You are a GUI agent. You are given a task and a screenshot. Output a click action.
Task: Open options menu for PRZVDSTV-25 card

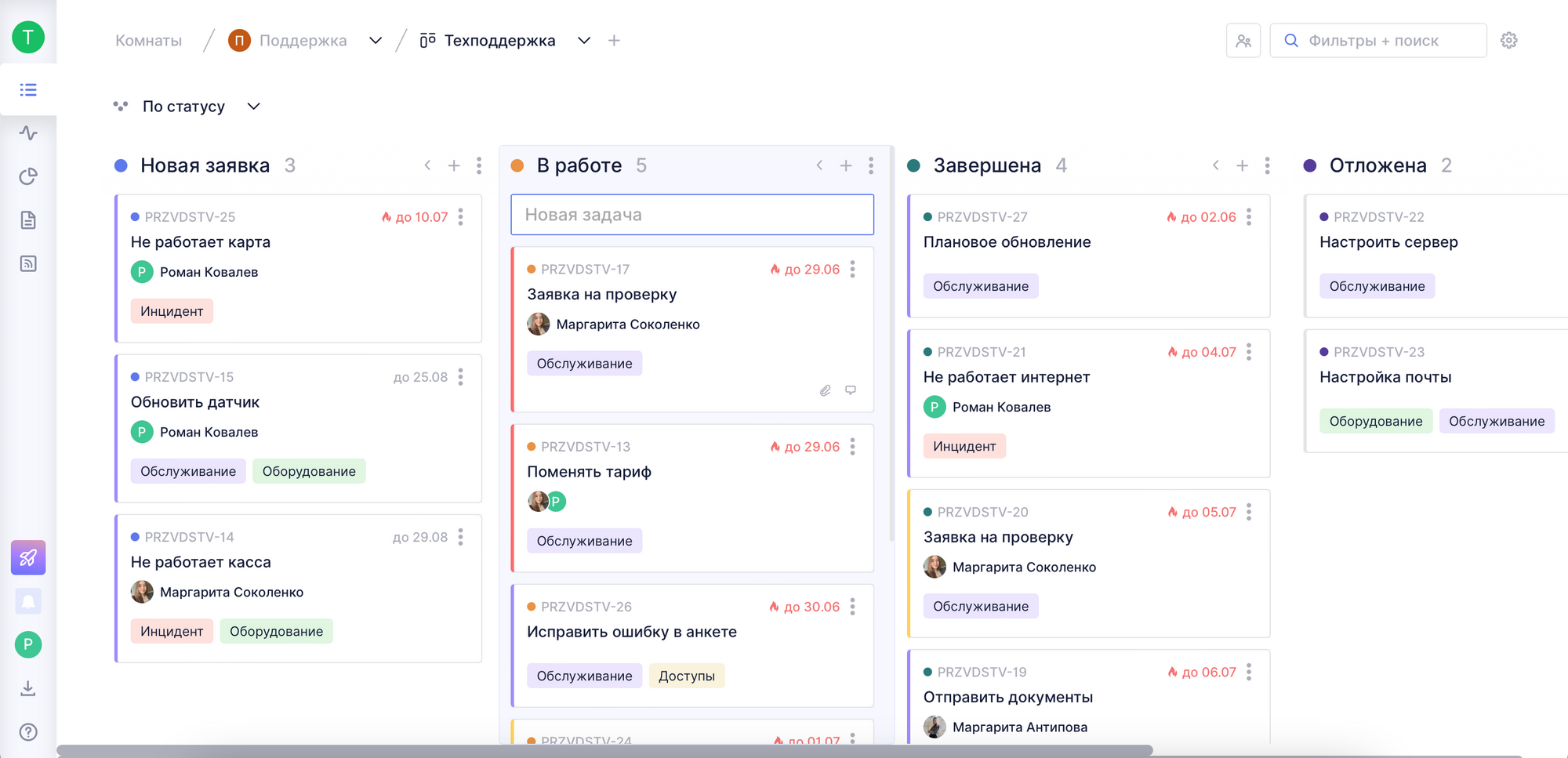(x=461, y=217)
